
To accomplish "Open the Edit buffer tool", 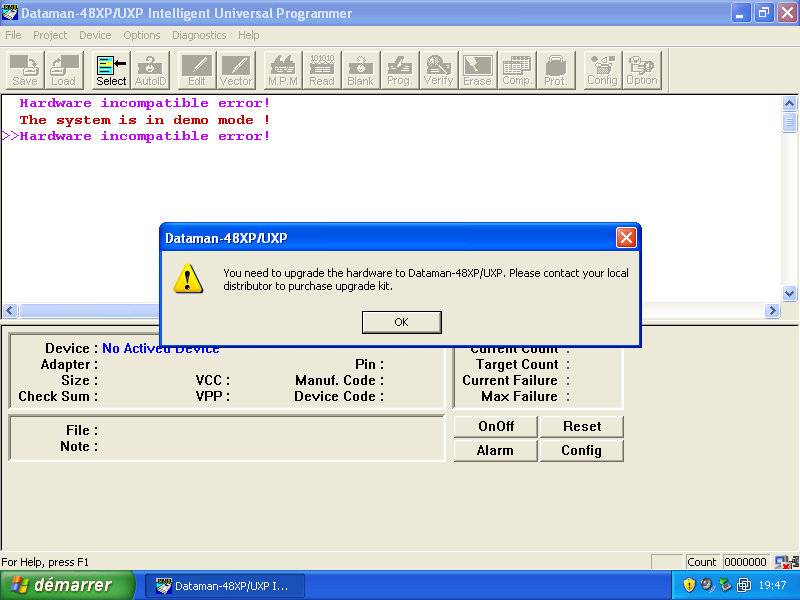I will (x=197, y=70).
